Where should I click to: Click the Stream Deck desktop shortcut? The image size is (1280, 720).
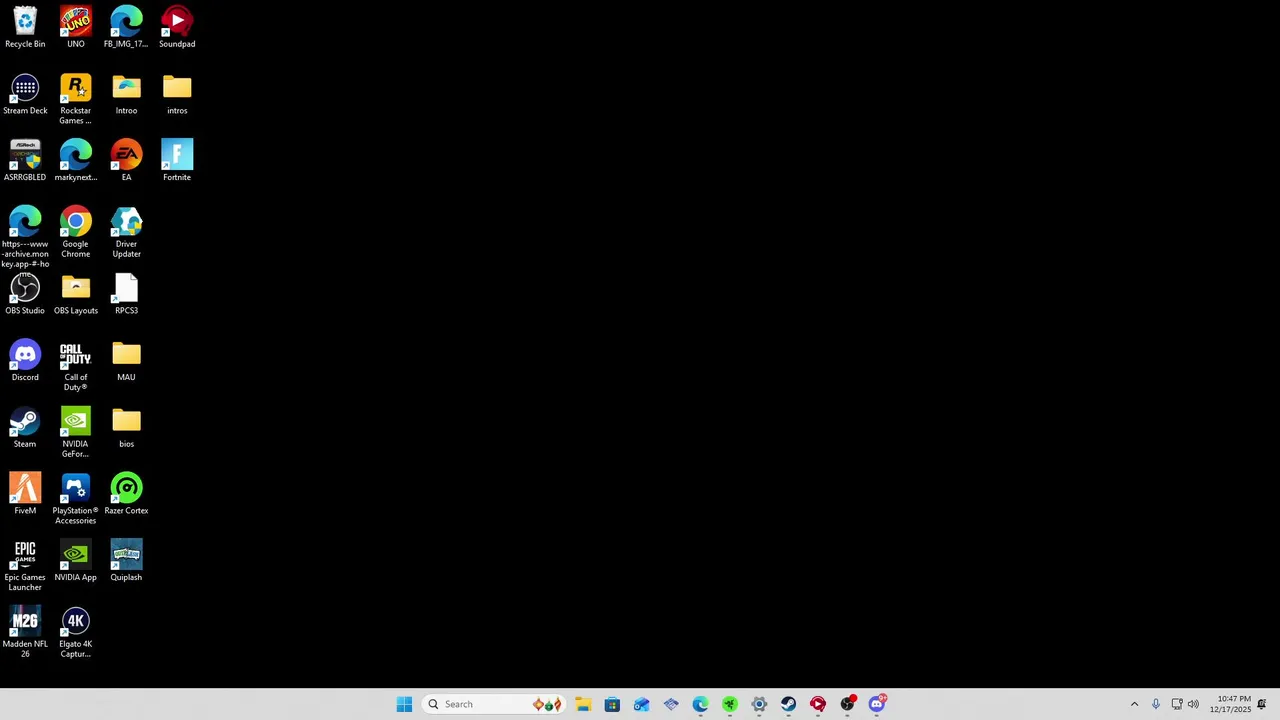25,95
